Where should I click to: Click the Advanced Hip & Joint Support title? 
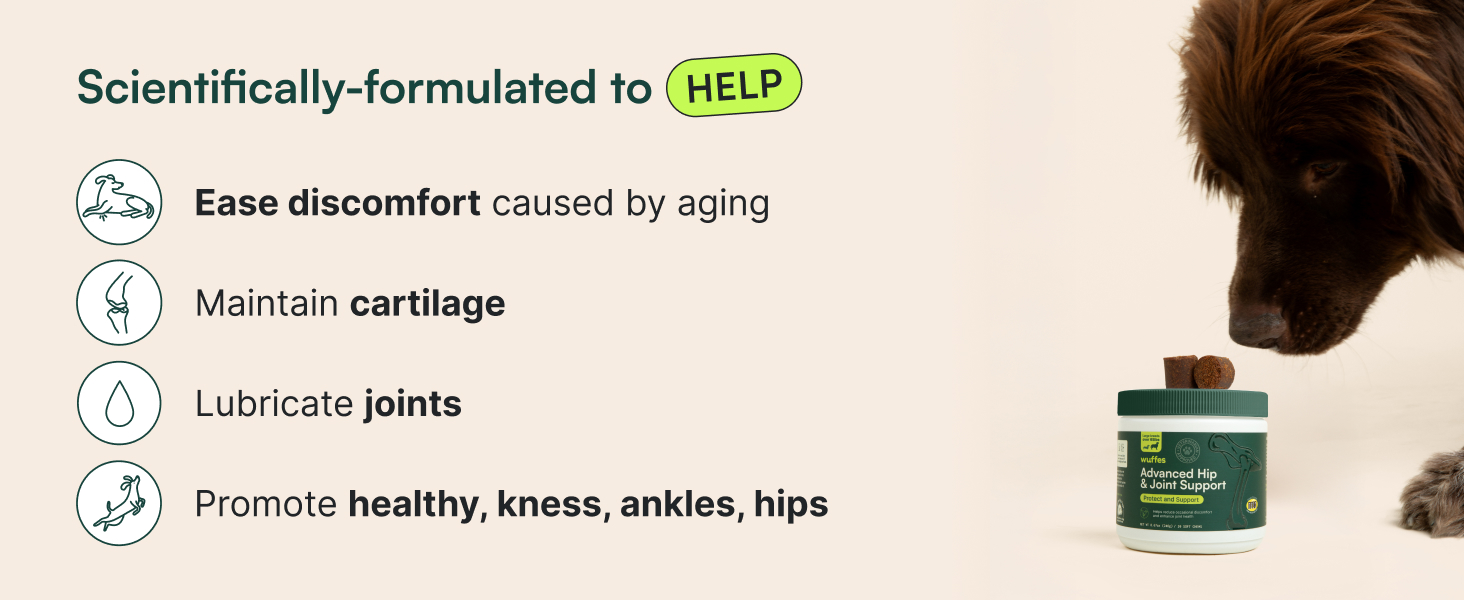[x=1183, y=479]
